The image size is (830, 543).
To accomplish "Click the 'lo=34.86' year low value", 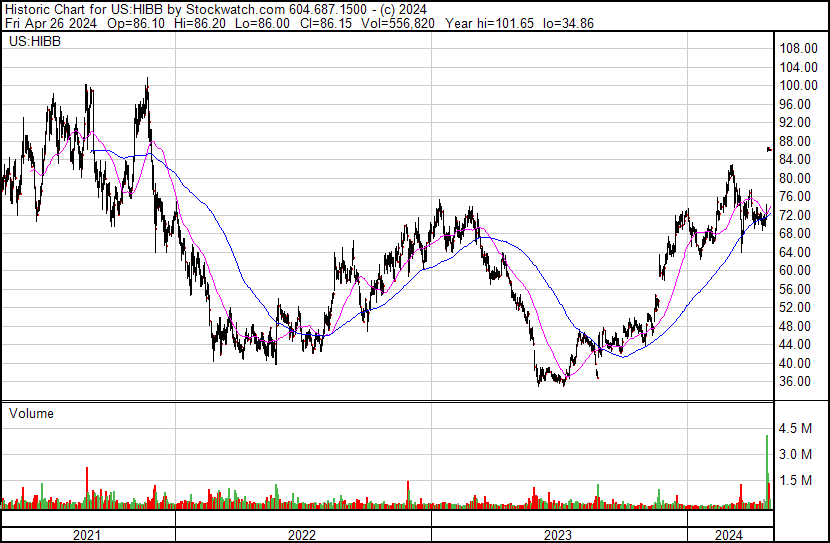I will point(568,23).
